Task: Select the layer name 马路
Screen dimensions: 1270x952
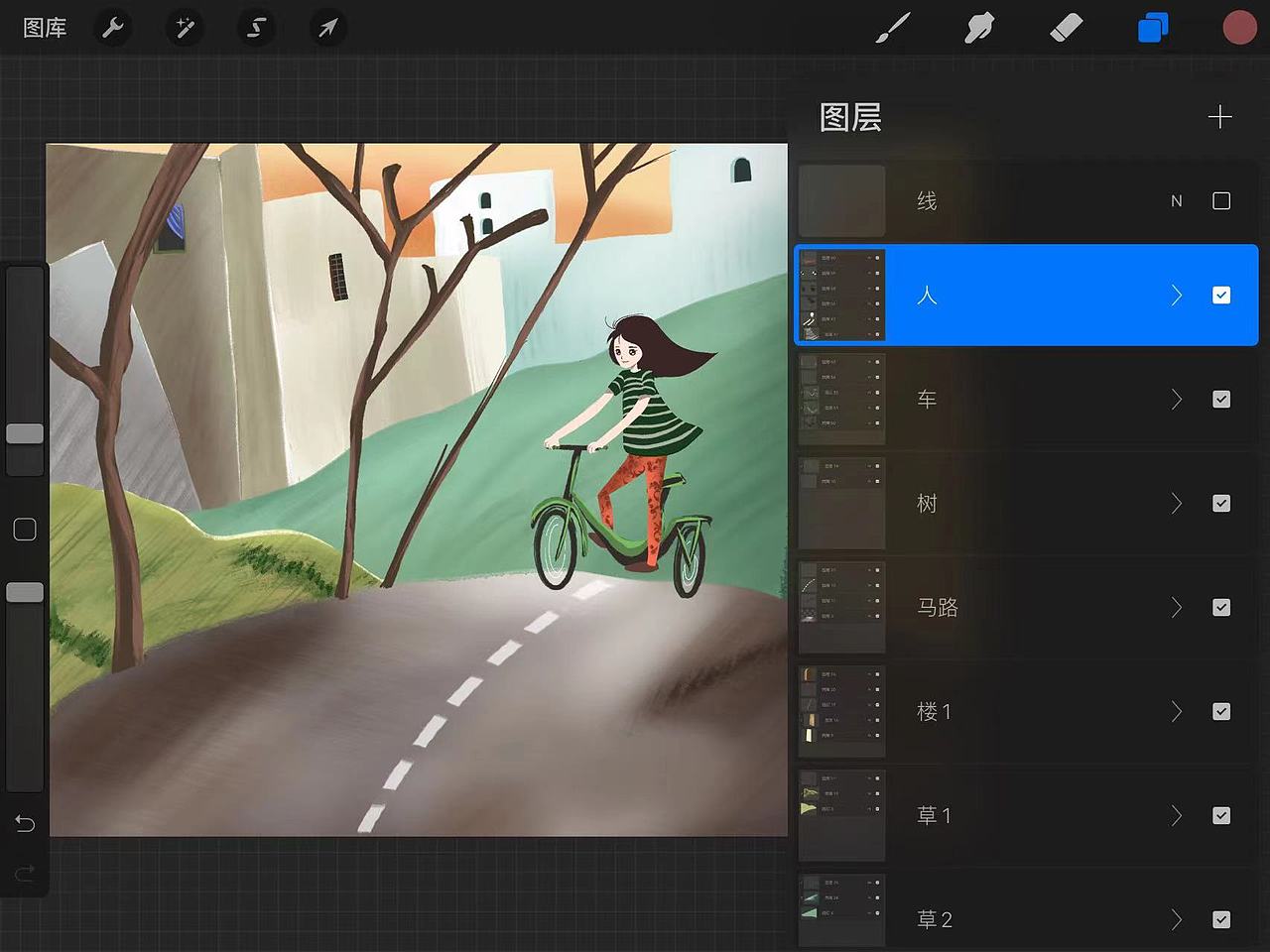Action: pyautogui.click(x=938, y=608)
